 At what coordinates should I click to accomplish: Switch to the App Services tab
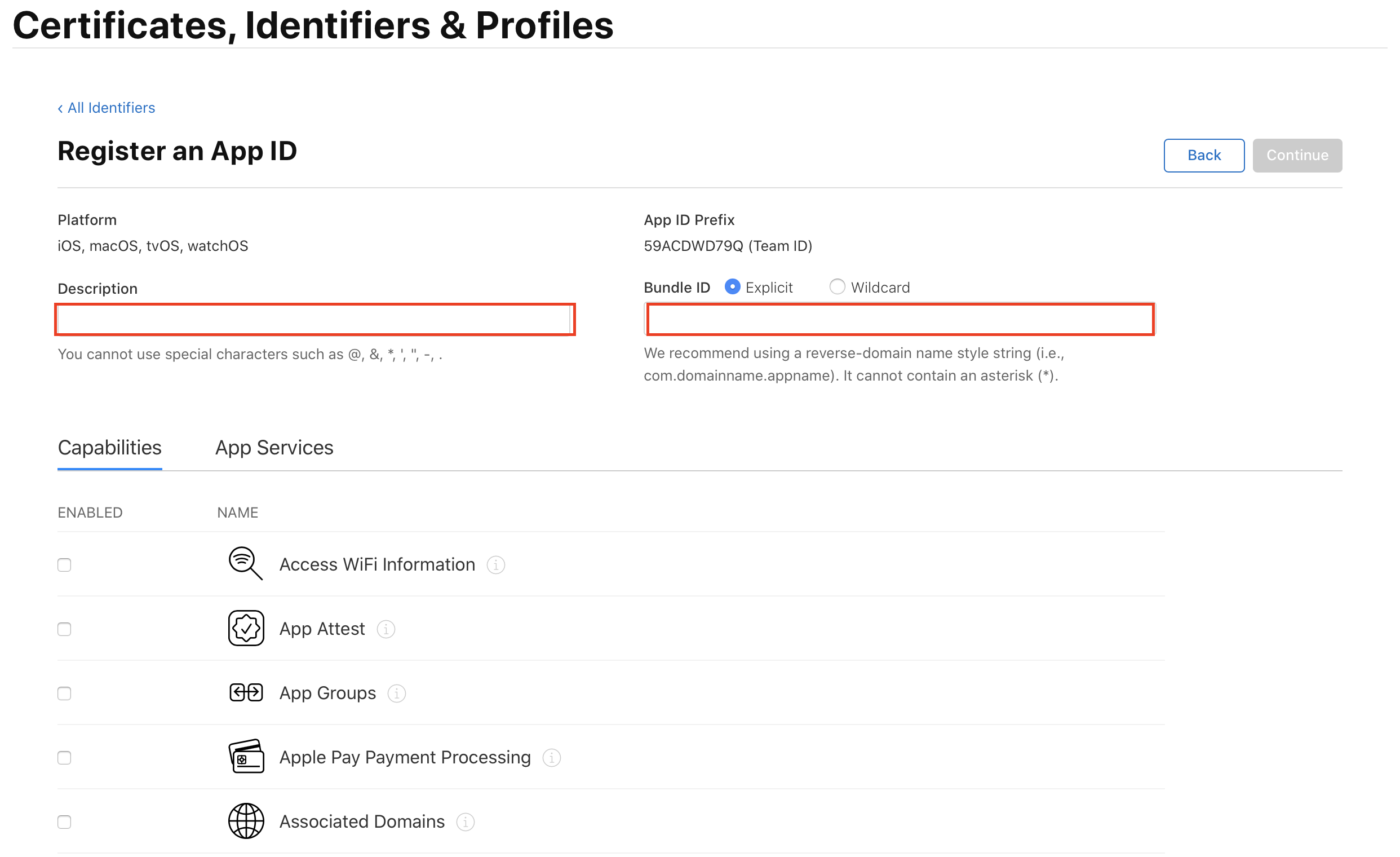pos(274,448)
